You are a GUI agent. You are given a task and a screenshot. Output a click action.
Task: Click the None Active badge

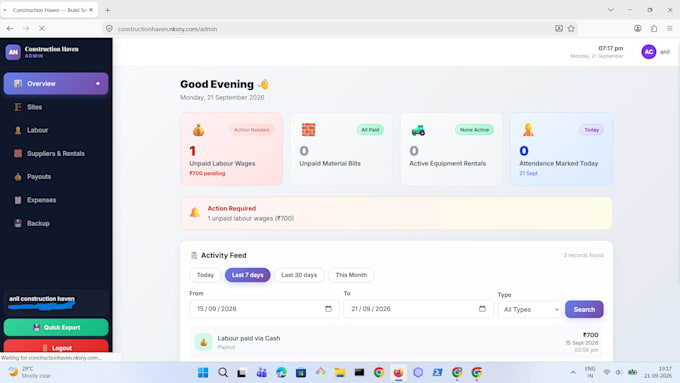coord(474,130)
